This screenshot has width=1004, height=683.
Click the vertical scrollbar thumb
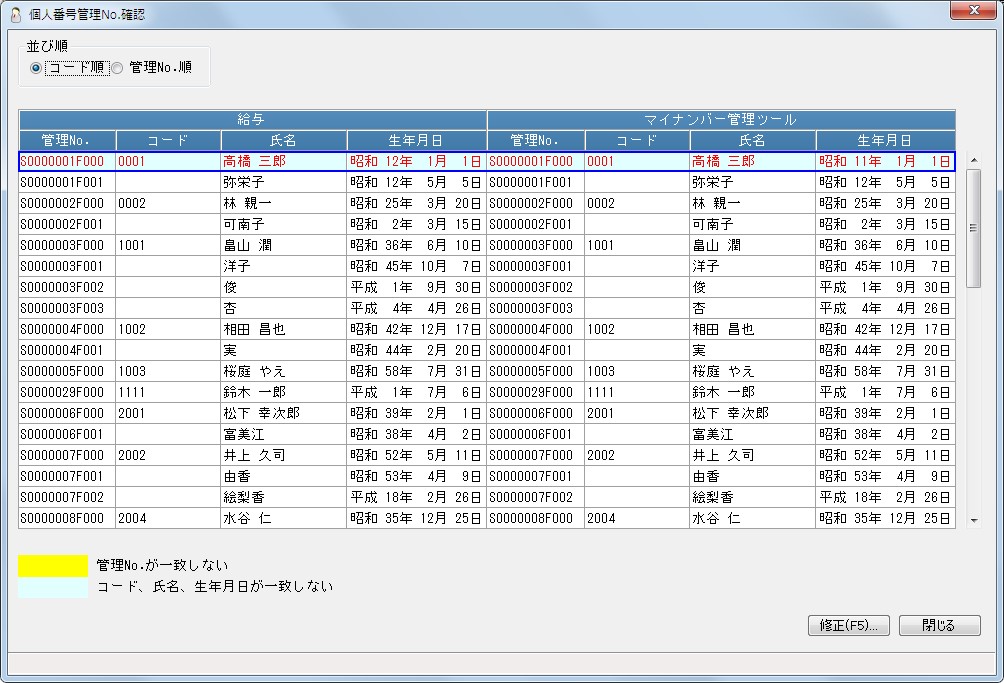(973, 228)
